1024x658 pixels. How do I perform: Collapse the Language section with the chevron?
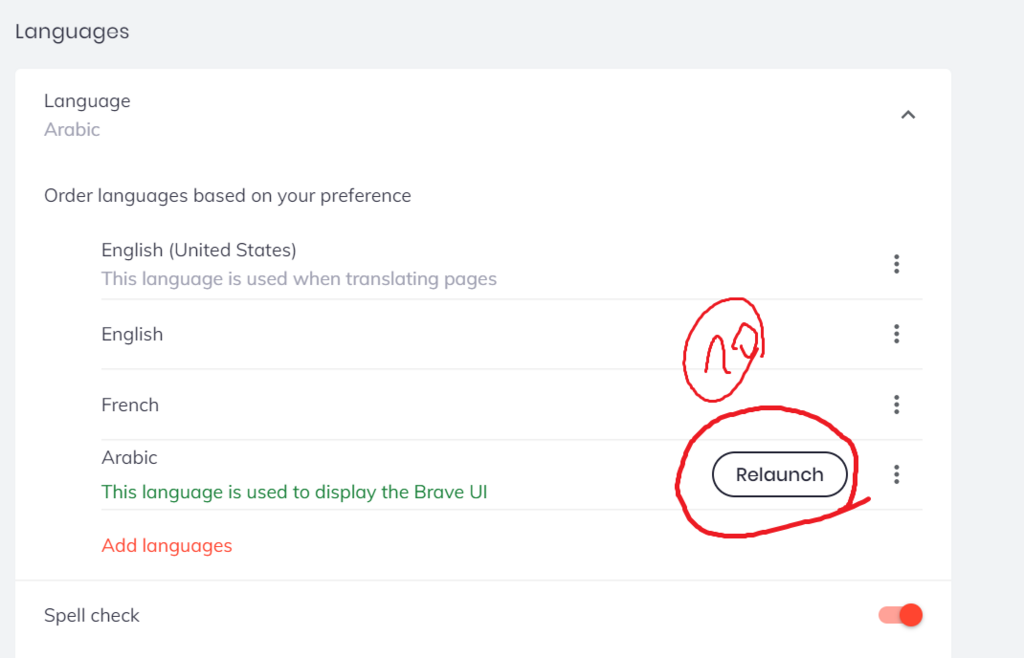pyautogui.click(x=908, y=115)
